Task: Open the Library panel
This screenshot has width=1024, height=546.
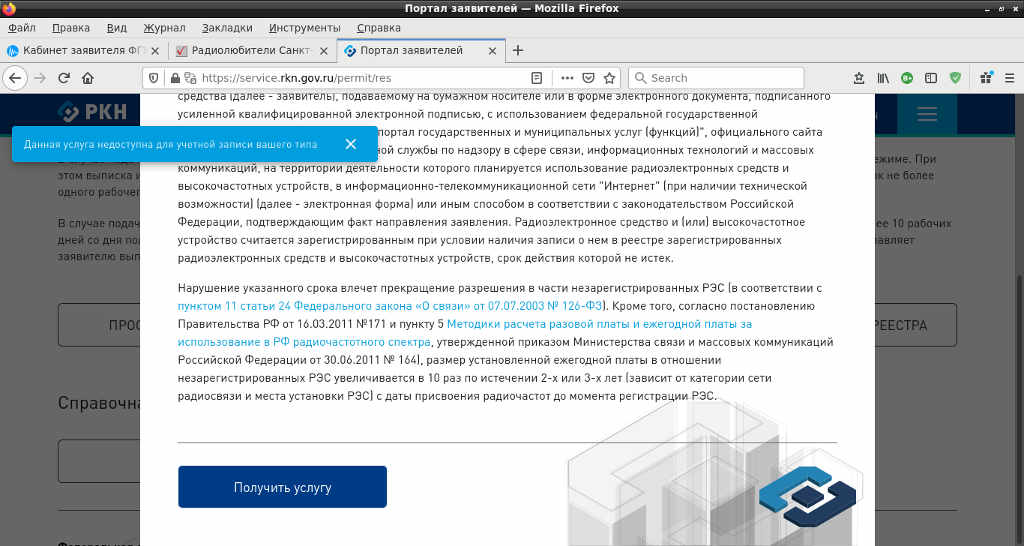Action: (x=883, y=78)
